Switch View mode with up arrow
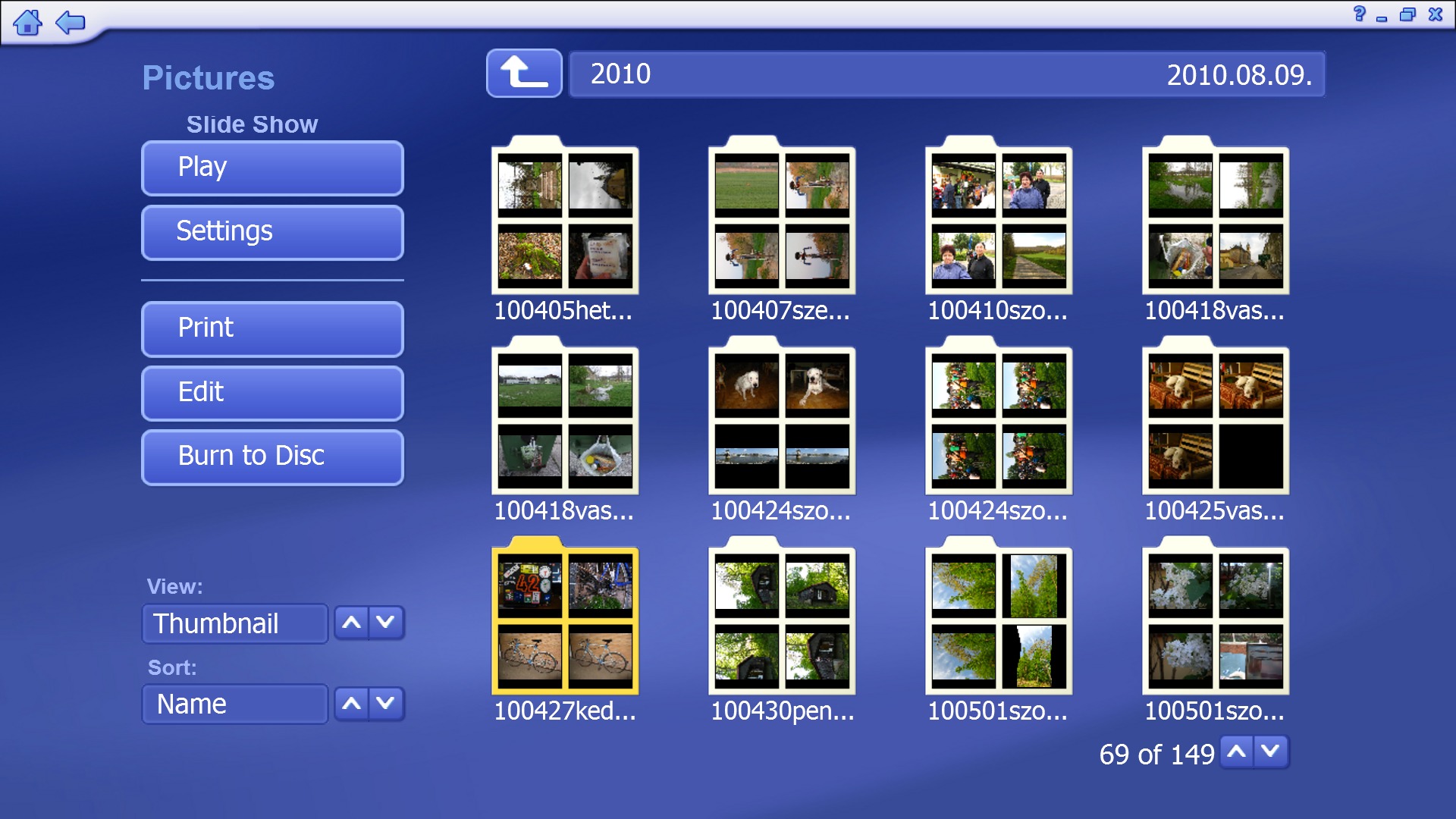The image size is (1456, 819). pyautogui.click(x=352, y=623)
